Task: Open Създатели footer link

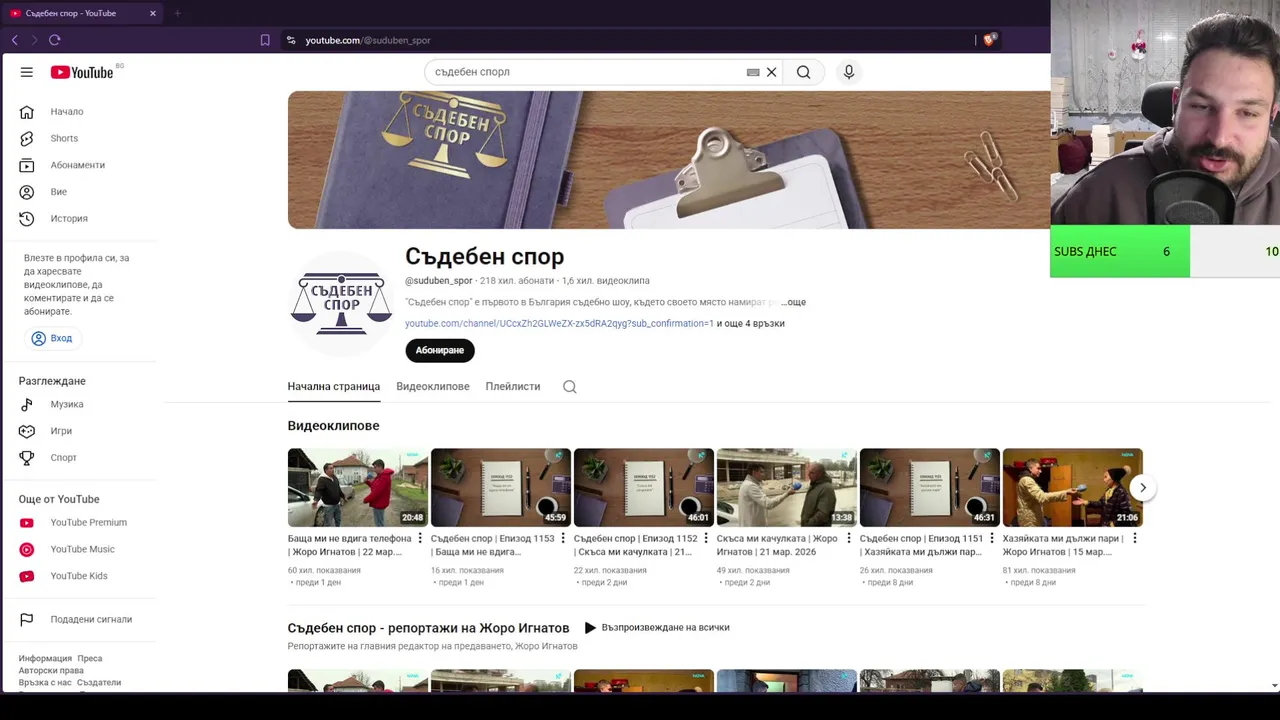Action: (99, 683)
